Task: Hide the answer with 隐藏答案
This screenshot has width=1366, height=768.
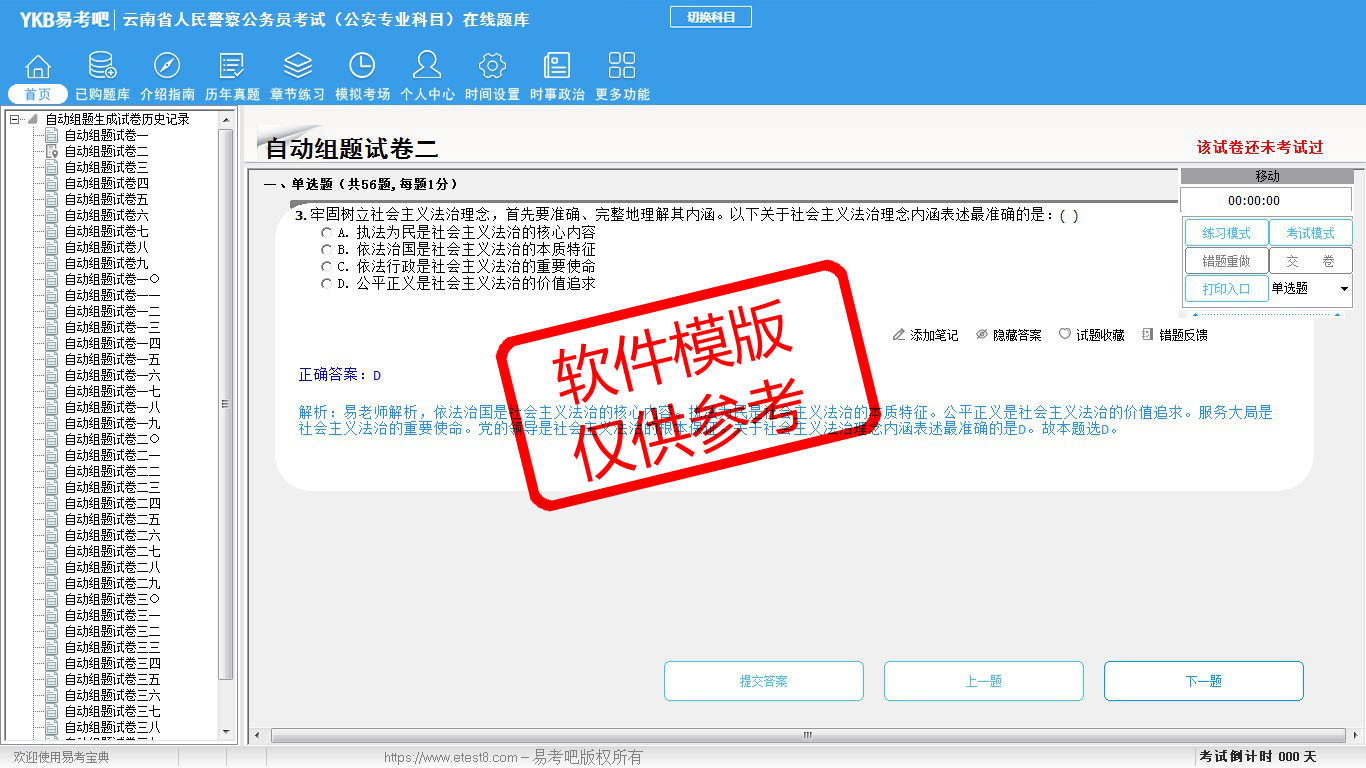Action: [1008, 335]
